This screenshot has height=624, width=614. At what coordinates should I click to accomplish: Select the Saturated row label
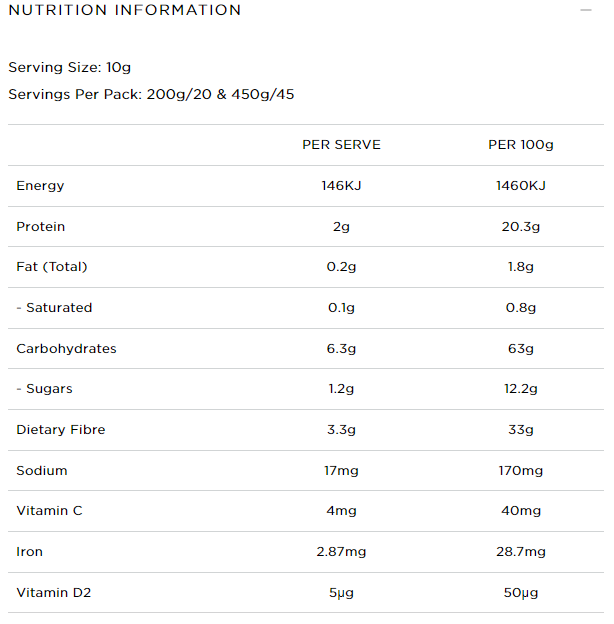pyautogui.click(x=54, y=308)
